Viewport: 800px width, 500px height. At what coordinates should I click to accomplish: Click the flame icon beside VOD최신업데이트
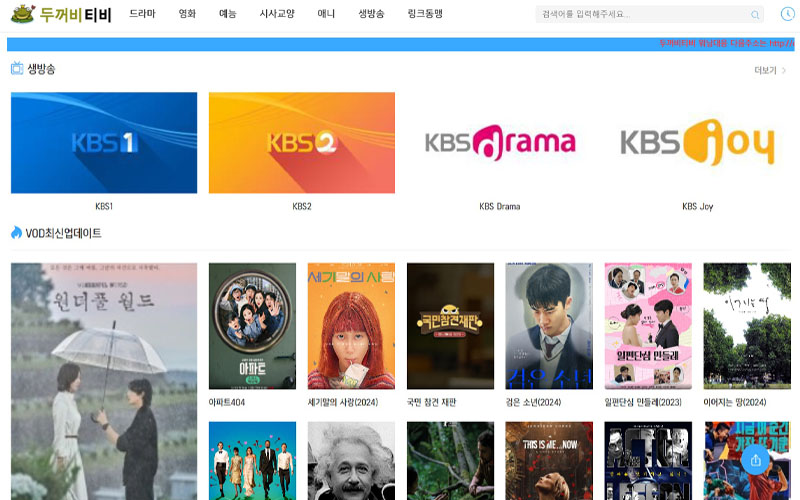tap(16, 233)
